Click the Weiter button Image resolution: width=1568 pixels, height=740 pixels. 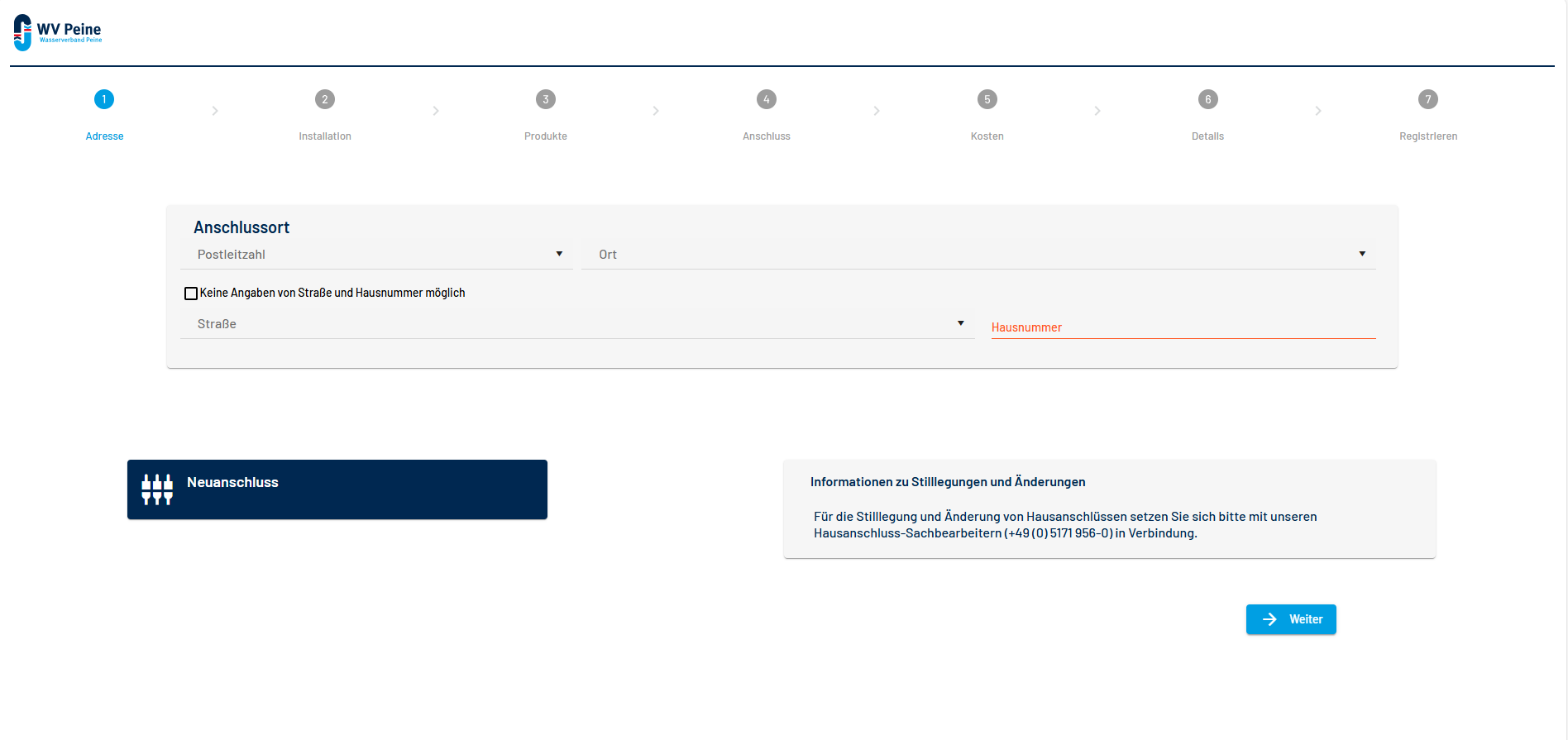(1291, 619)
